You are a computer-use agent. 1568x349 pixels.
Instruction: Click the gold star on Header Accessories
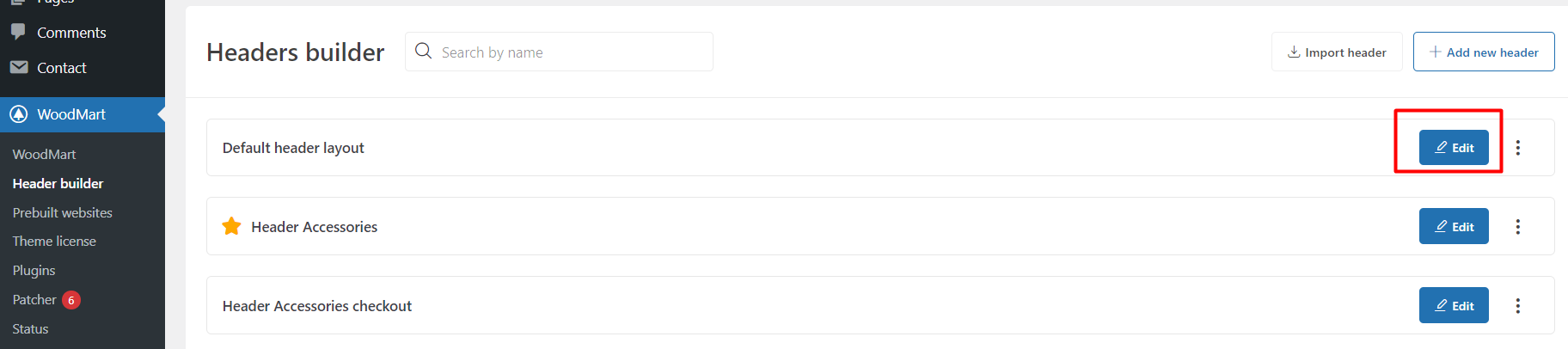click(231, 226)
